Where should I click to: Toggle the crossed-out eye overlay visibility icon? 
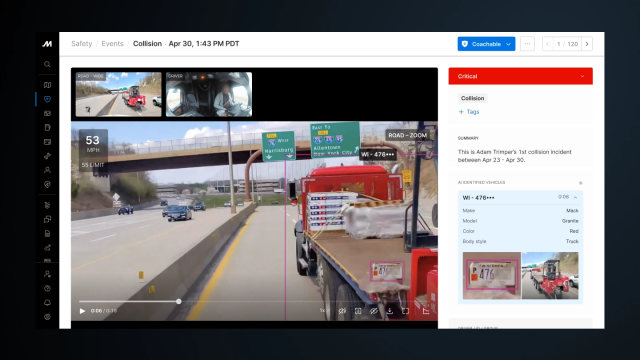[373, 311]
